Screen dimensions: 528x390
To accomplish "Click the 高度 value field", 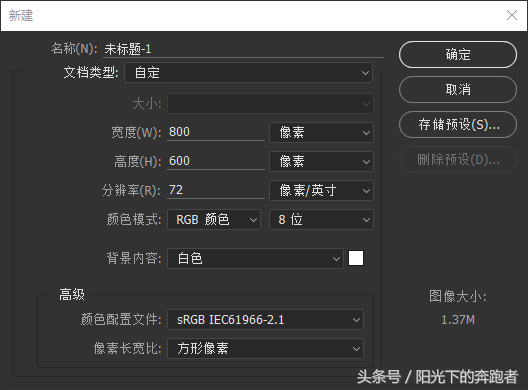I will pyautogui.click(x=216, y=161).
